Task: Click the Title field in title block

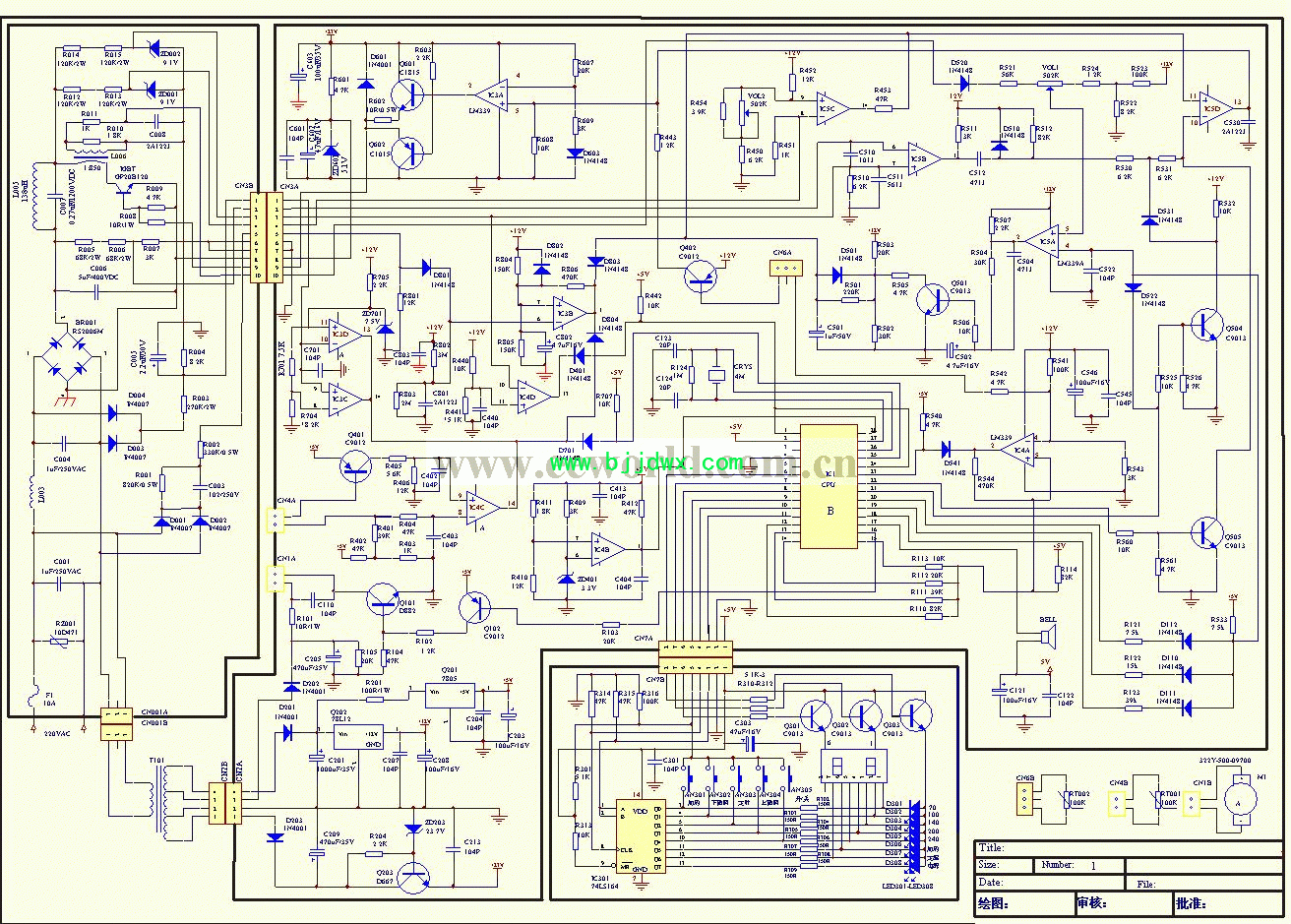Action: (1129, 848)
